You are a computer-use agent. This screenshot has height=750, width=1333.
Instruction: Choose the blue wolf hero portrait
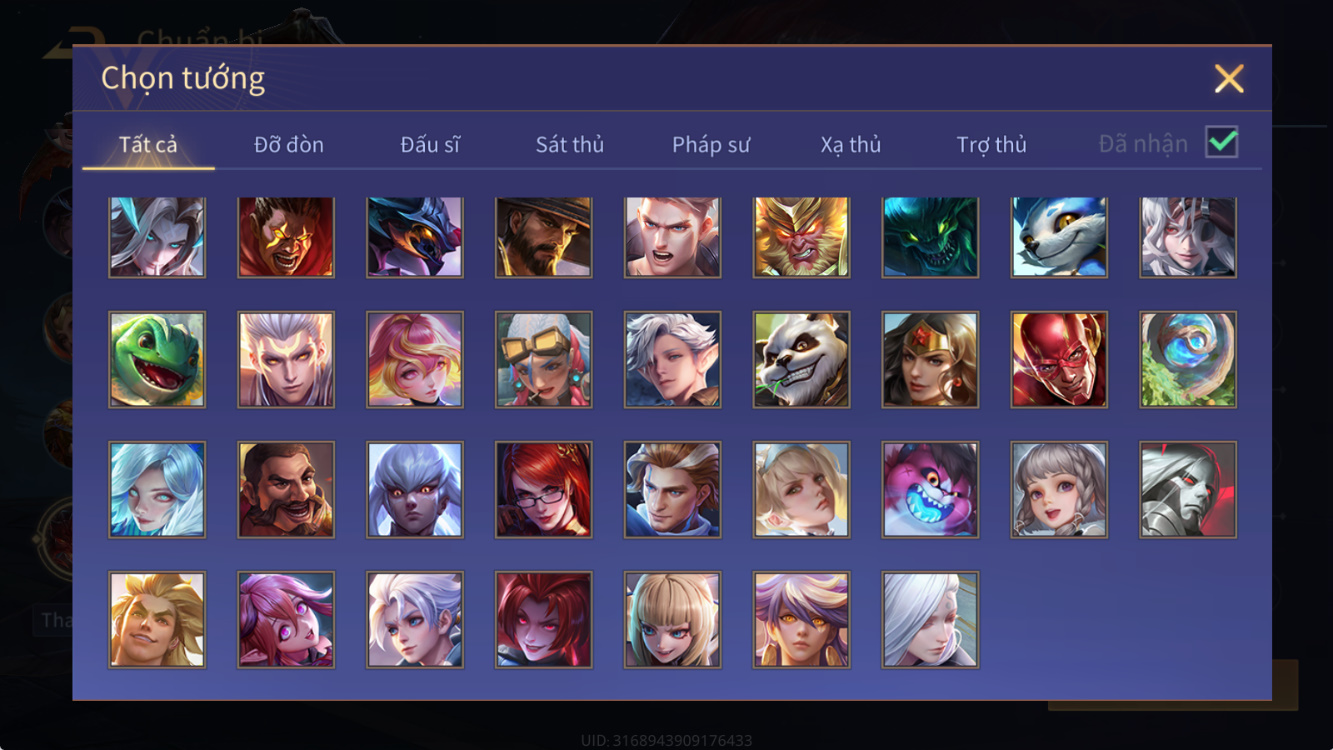pos(1060,237)
